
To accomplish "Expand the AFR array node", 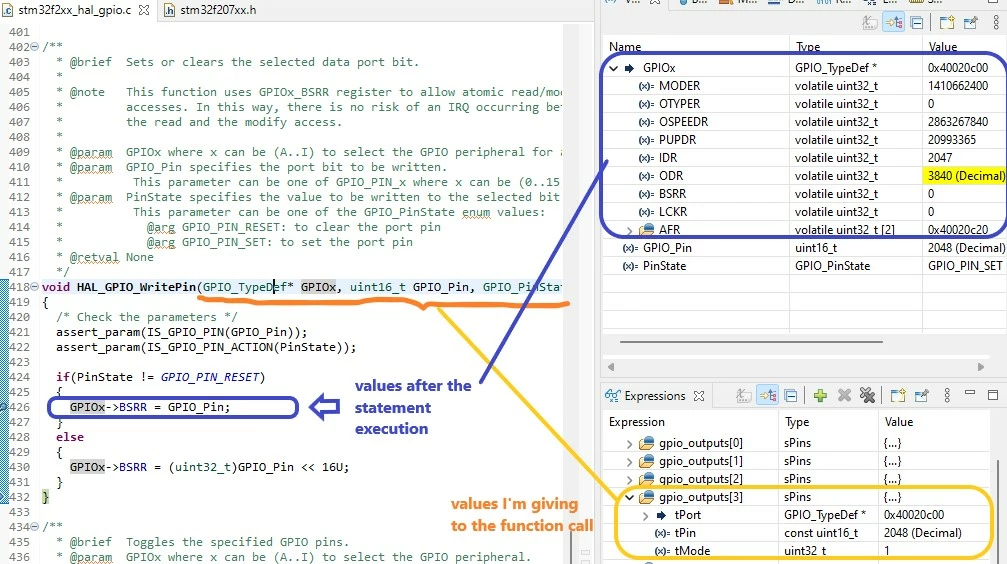I will pyautogui.click(x=630, y=230).
